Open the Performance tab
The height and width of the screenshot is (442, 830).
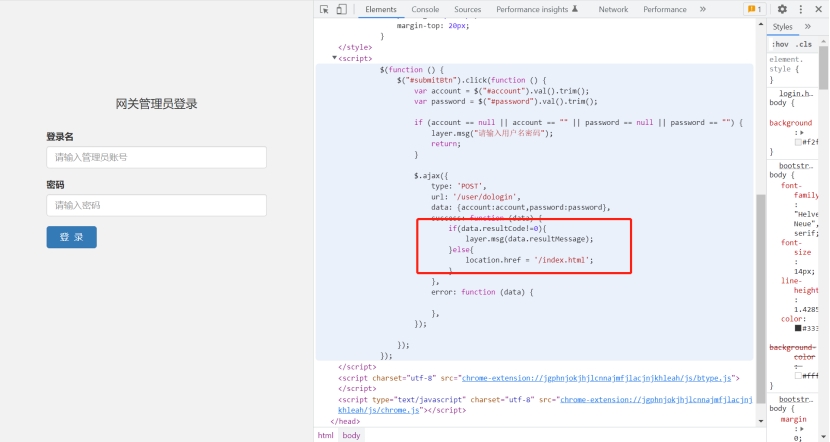coord(665,9)
